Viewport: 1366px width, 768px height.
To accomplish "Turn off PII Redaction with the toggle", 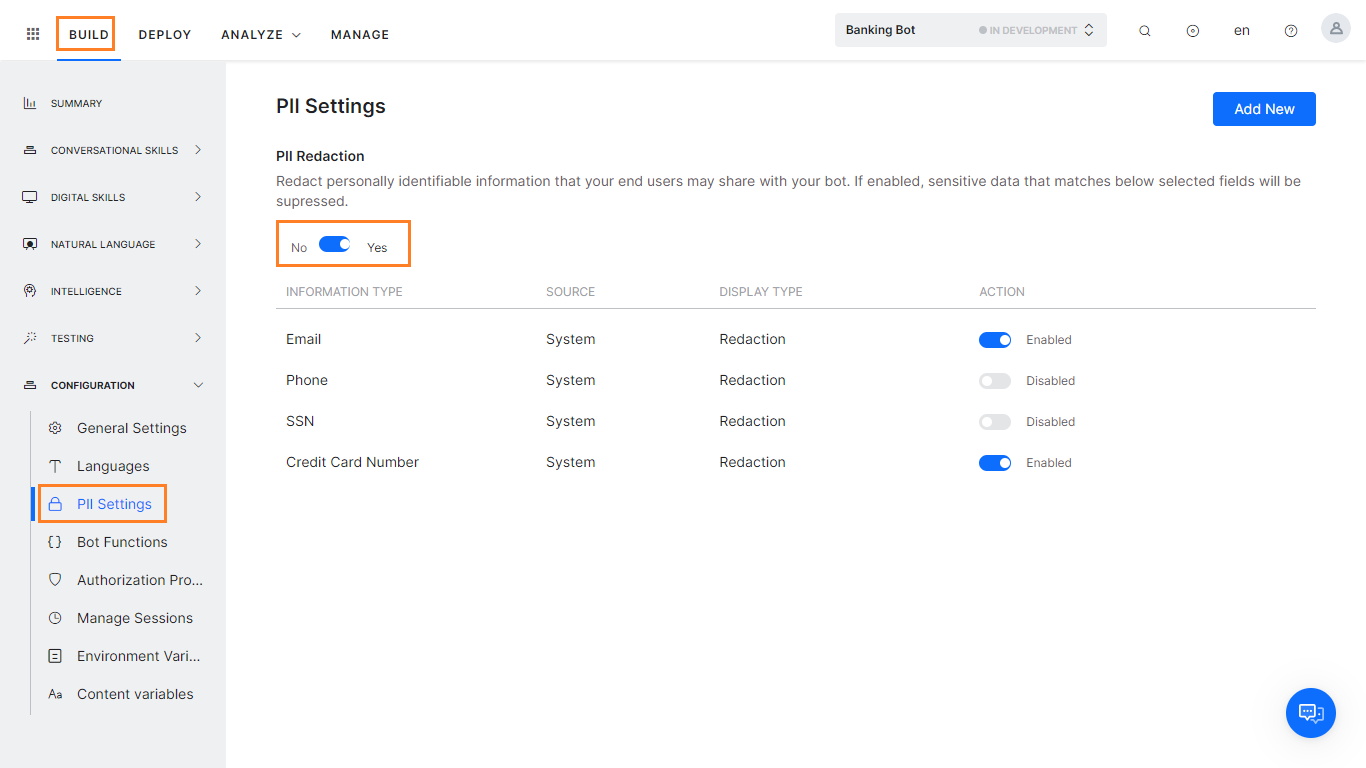I will point(335,244).
